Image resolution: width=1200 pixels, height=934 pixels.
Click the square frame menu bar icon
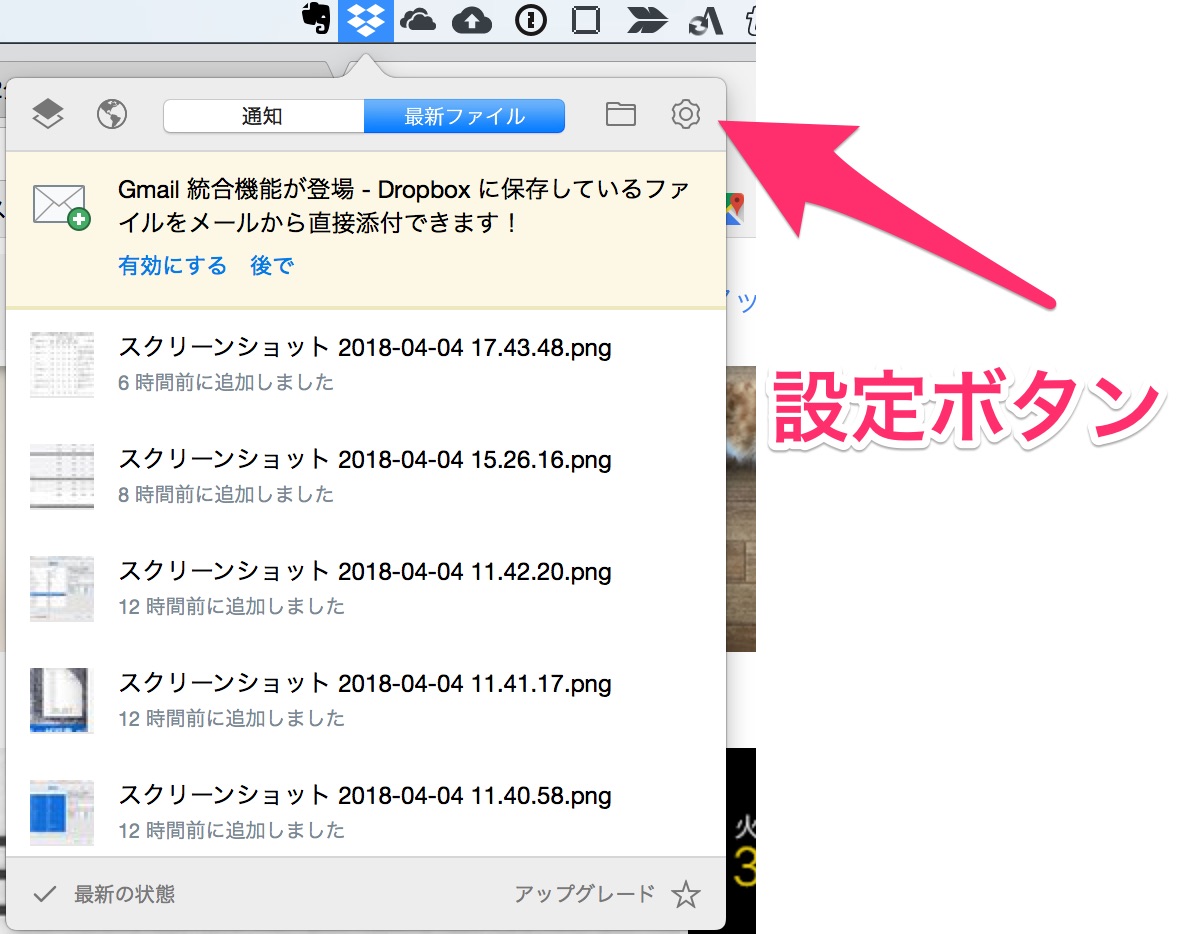click(x=585, y=20)
